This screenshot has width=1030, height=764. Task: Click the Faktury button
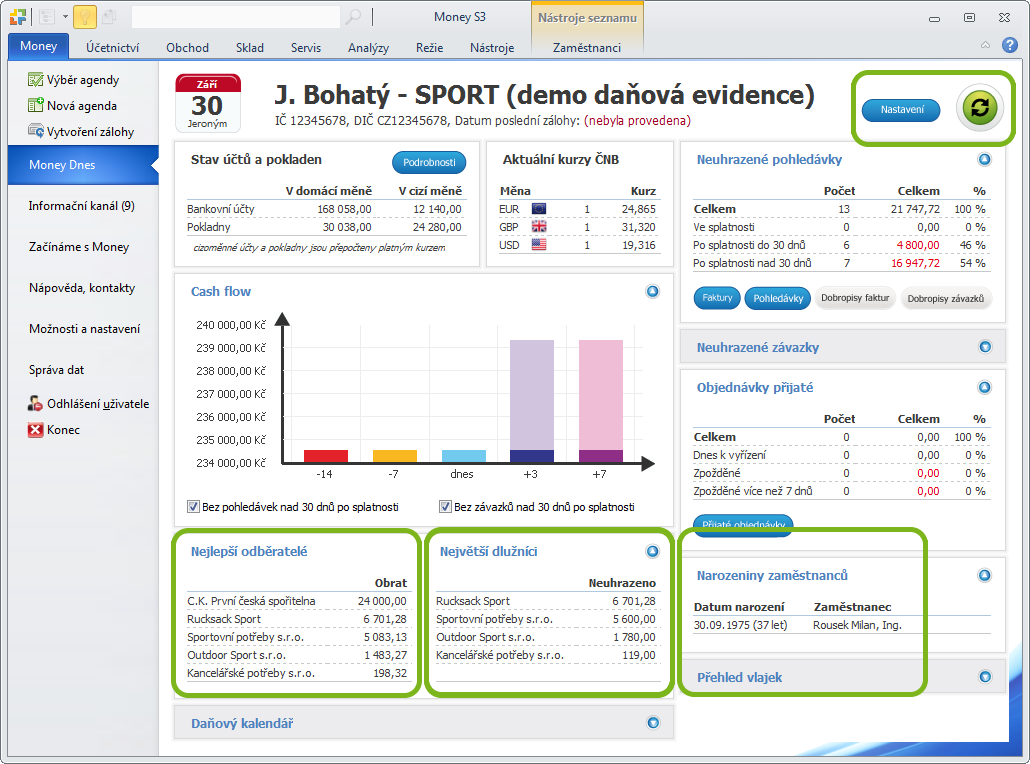click(717, 298)
